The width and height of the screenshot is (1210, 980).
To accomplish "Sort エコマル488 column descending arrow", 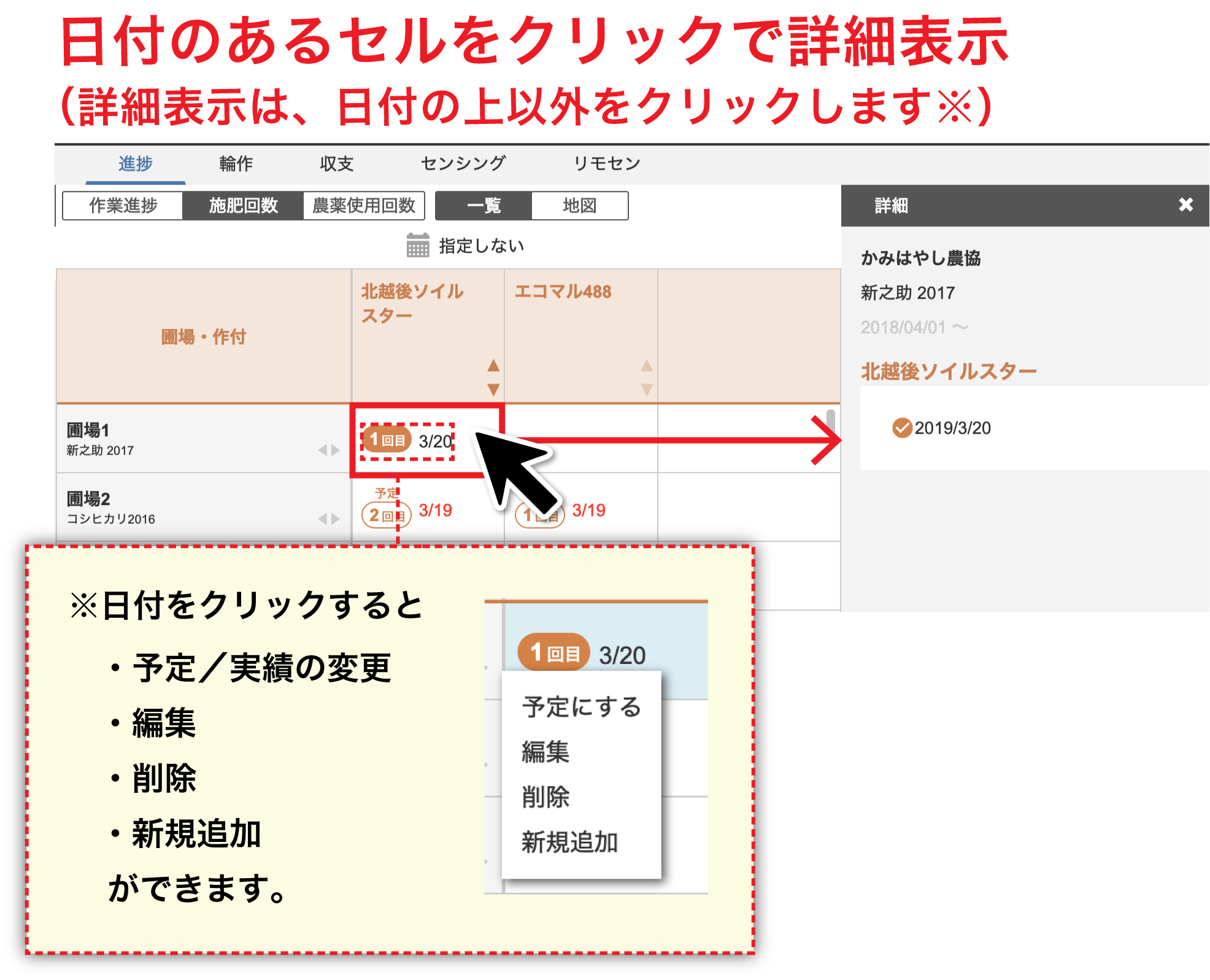I will point(647,390).
